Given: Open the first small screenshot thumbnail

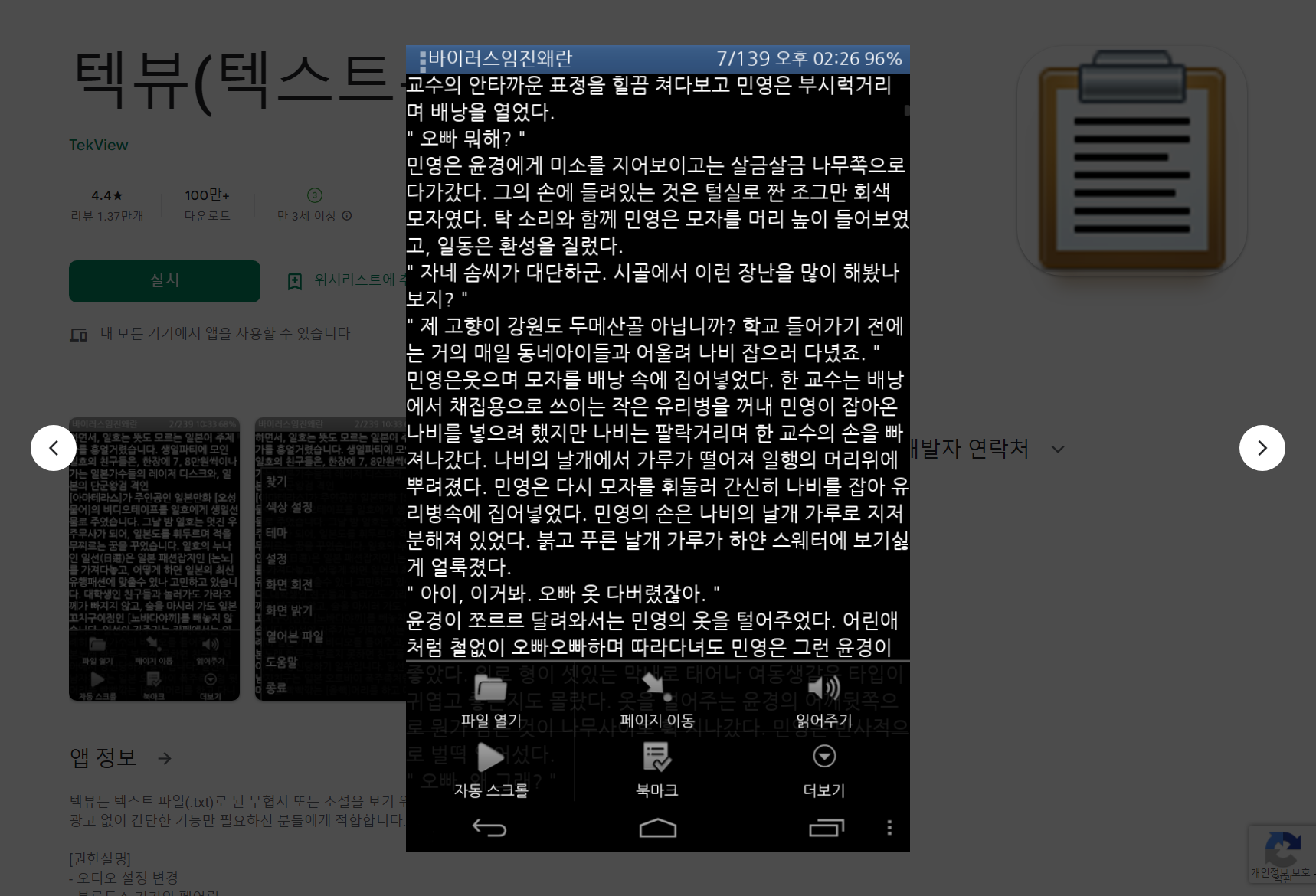Looking at the screenshot, I should click(154, 559).
